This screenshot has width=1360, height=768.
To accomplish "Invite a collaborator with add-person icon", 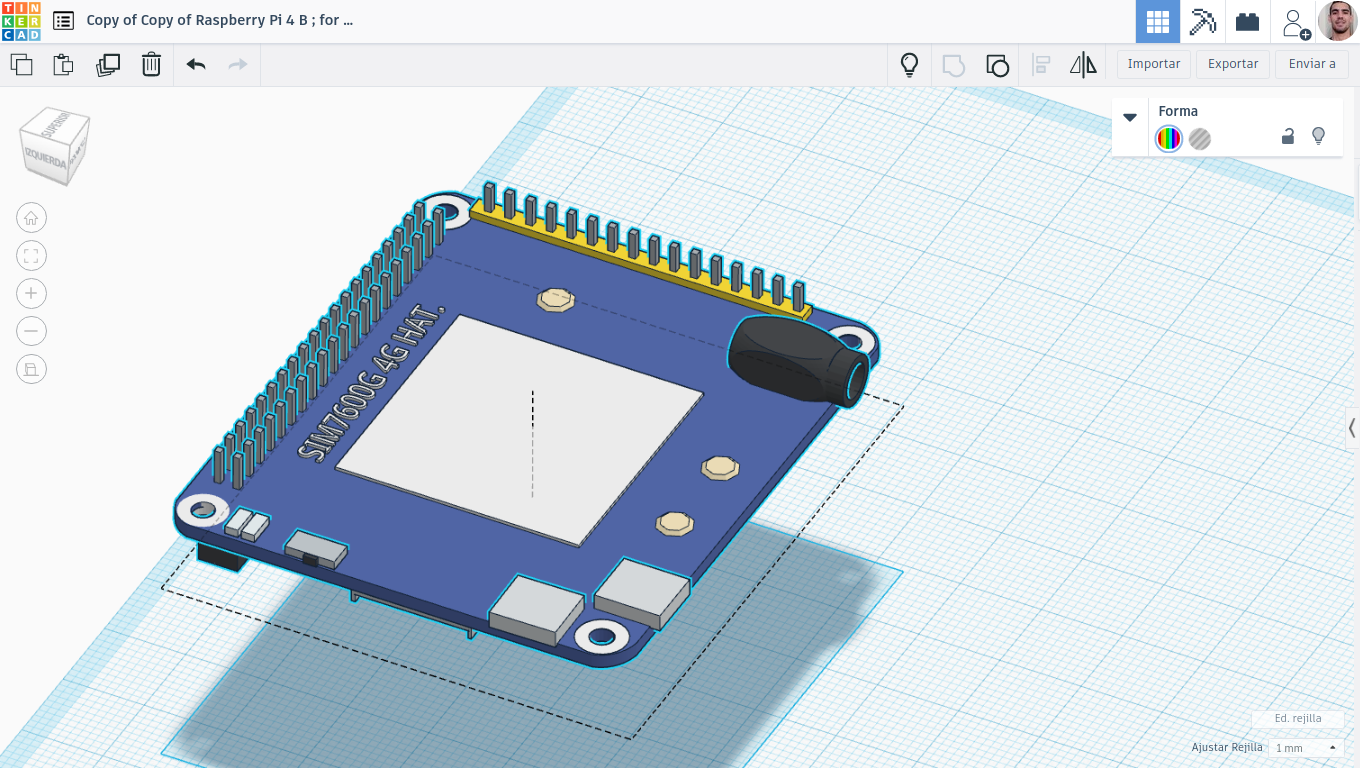I will point(1295,22).
